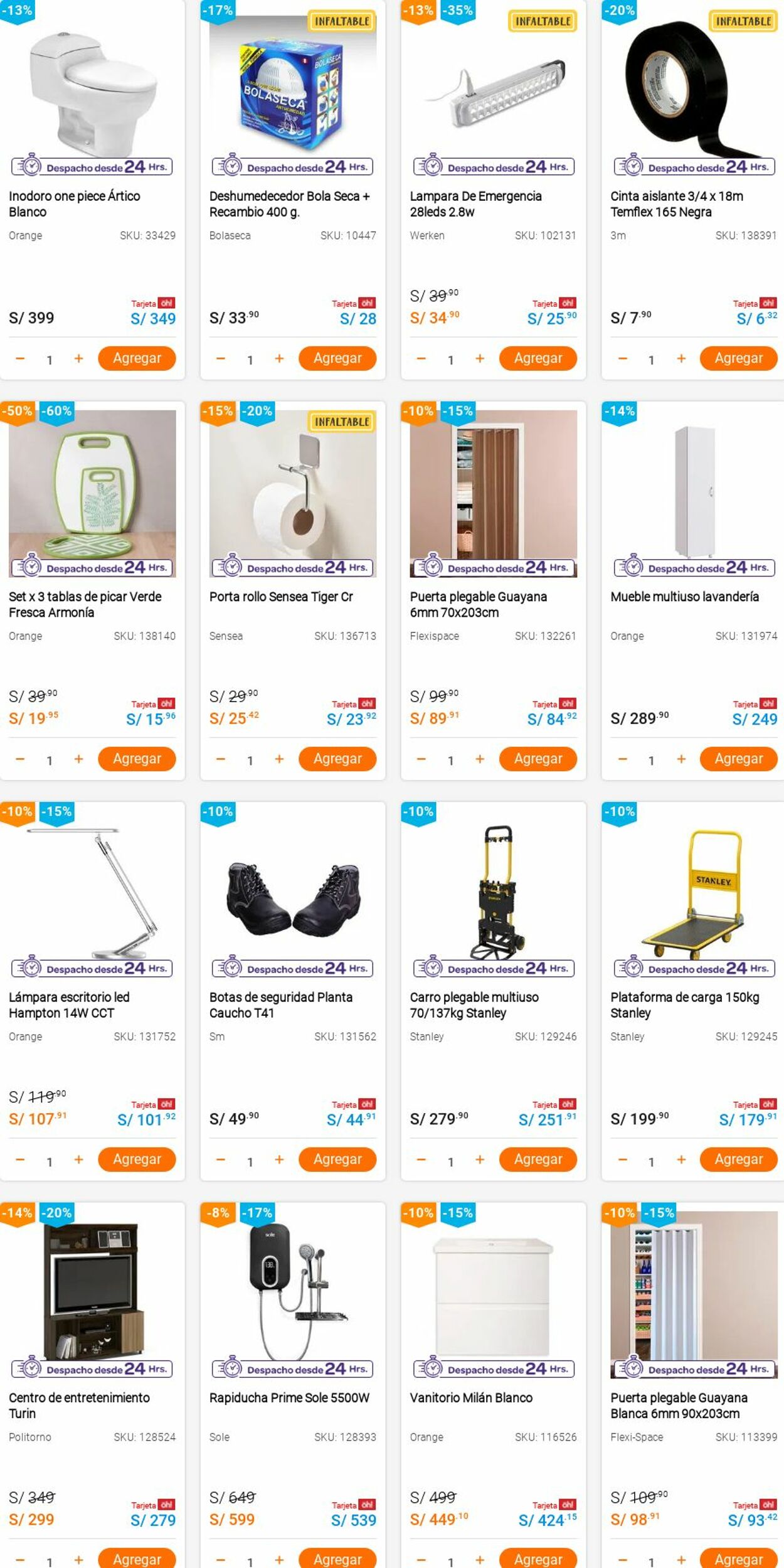This screenshot has height=1568, width=784.
Task: Increase quantity for Inodoro one piece Ártico
Action: coord(78,359)
